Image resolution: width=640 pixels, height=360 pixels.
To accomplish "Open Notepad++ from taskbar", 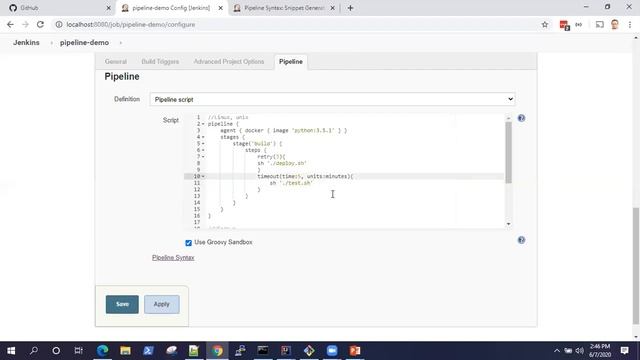I will click(x=194, y=351).
